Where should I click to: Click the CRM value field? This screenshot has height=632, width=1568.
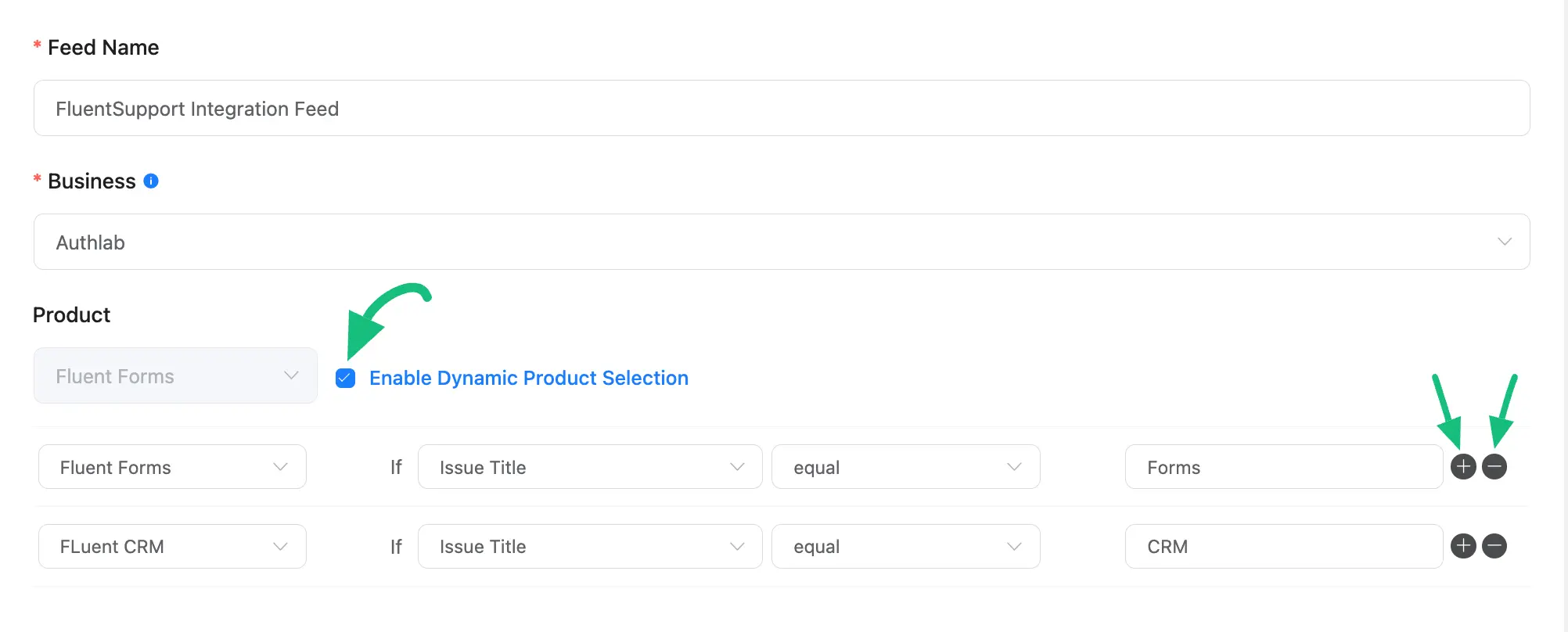pos(1283,546)
